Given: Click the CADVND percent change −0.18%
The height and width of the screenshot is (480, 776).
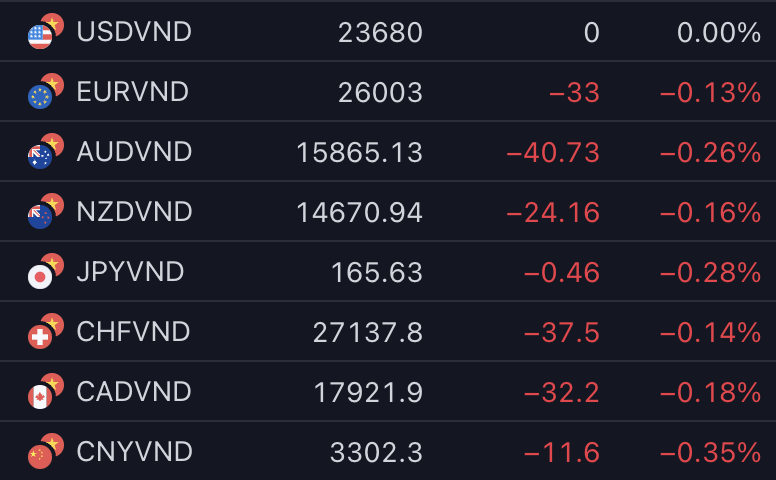Looking at the screenshot, I should (x=710, y=392).
